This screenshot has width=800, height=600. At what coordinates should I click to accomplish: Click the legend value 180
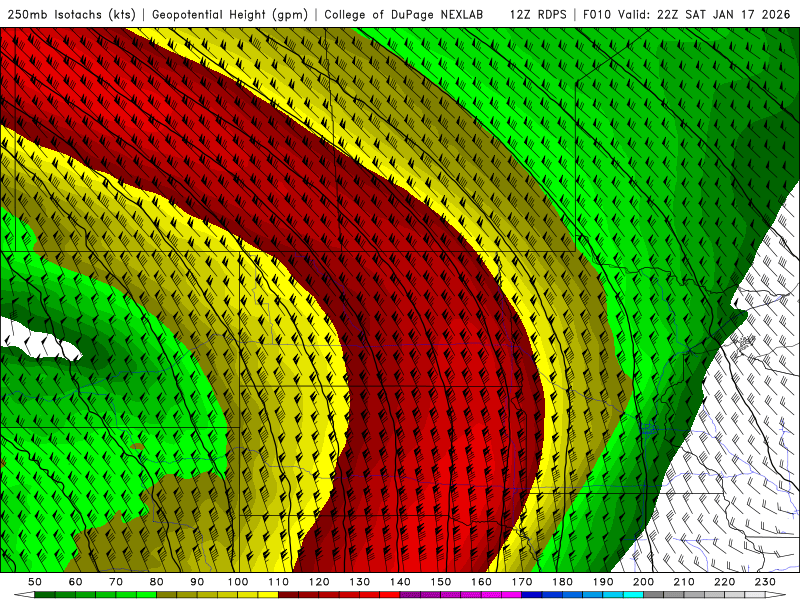[x=562, y=582]
